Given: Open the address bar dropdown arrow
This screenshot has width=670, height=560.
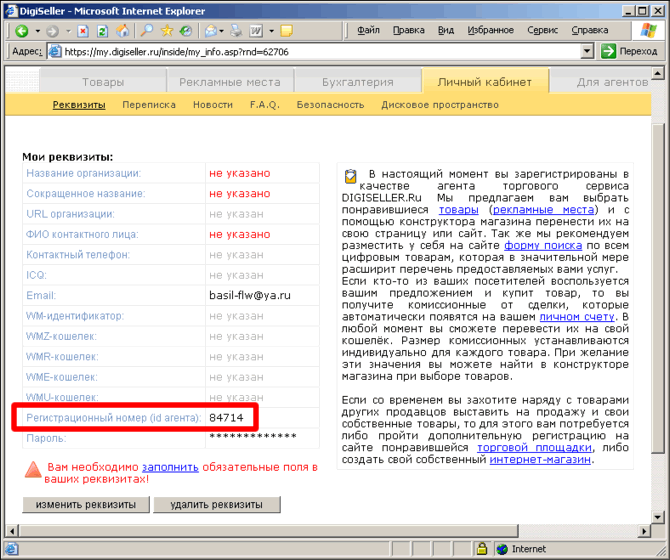Looking at the screenshot, I should coord(588,51).
